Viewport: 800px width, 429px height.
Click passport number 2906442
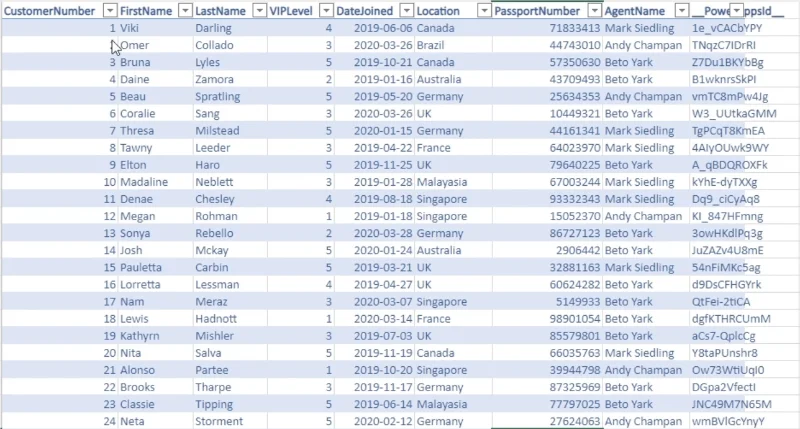547,250
